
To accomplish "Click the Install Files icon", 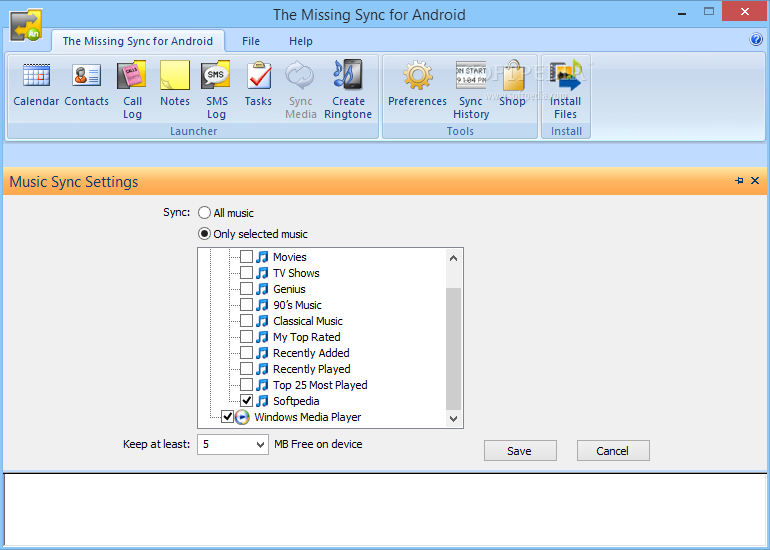I will tap(565, 76).
